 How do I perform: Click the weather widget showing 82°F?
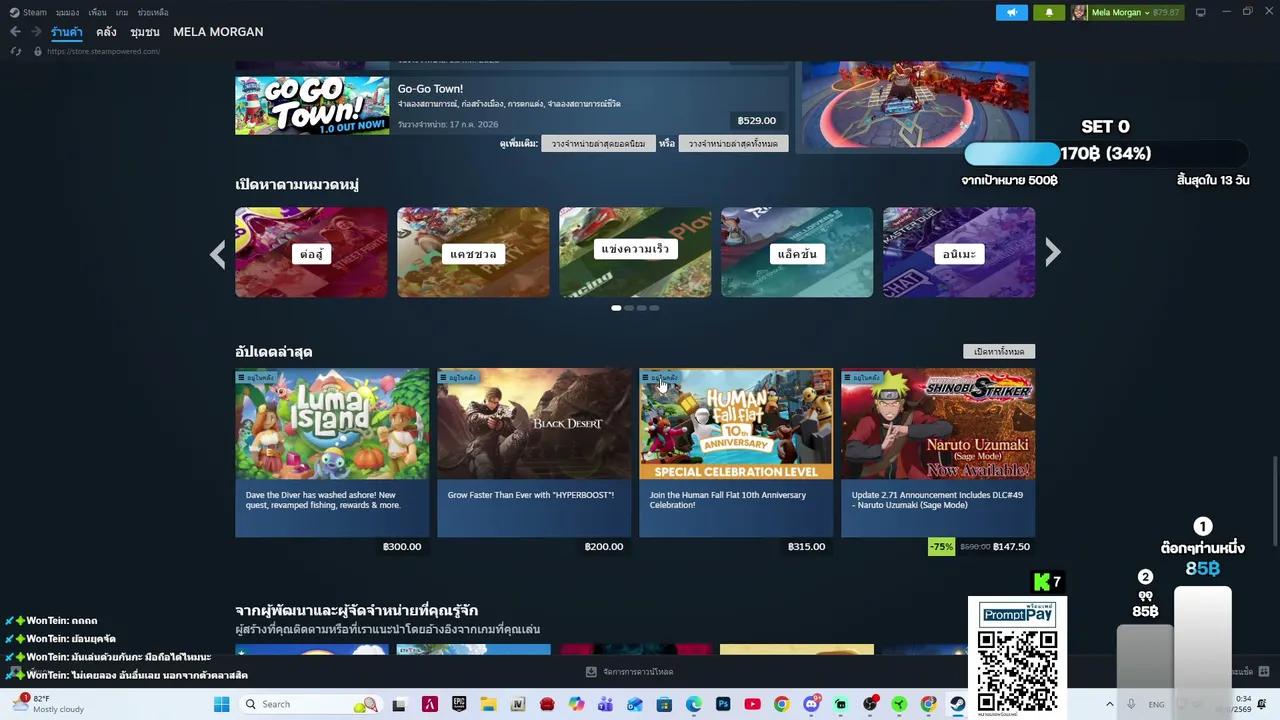click(50, 704)
